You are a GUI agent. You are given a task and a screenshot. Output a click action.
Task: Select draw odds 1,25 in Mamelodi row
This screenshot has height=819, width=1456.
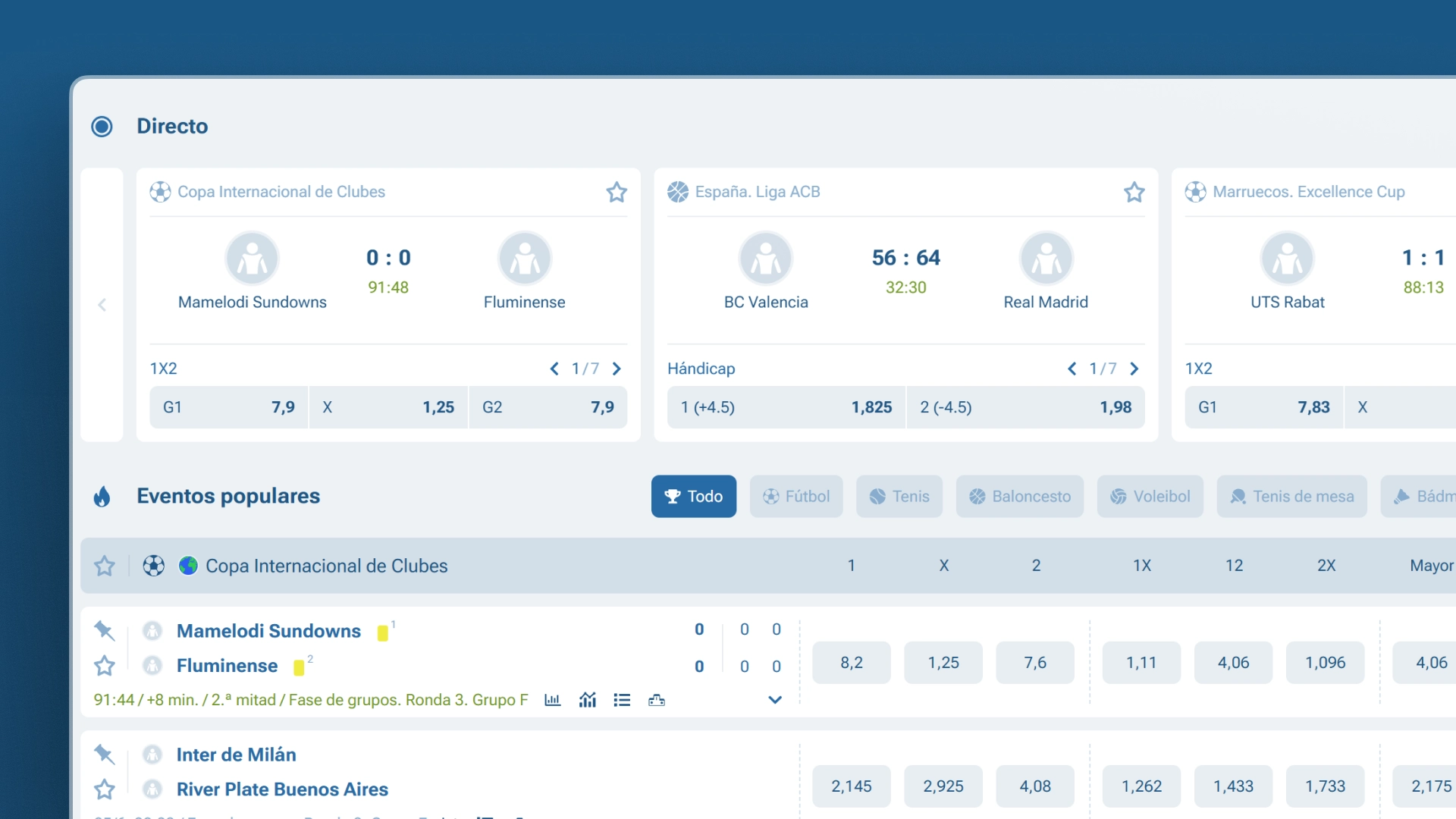[943, 663]
